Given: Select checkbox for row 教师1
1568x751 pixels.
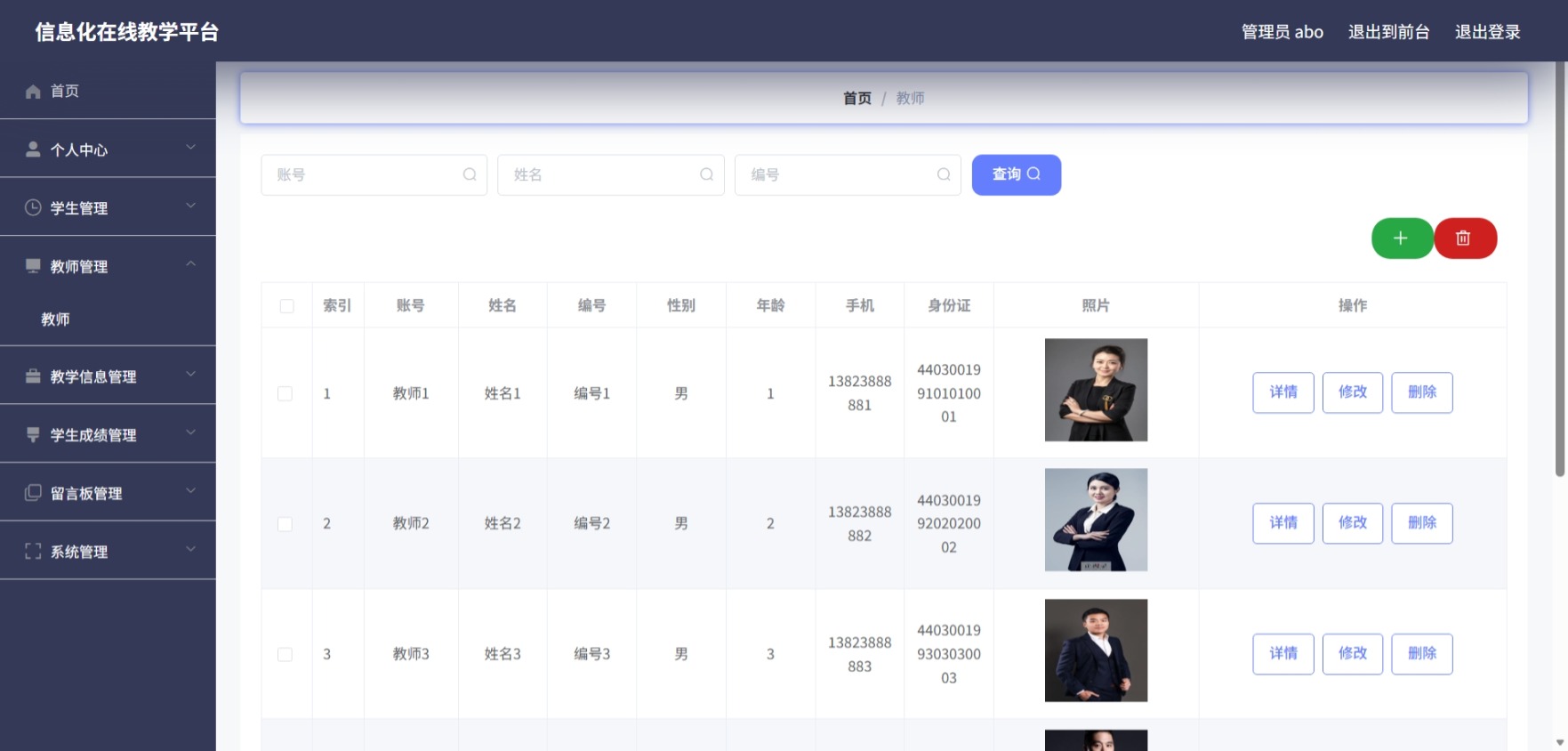Looking at the screenshot, I should pos(285,393).
